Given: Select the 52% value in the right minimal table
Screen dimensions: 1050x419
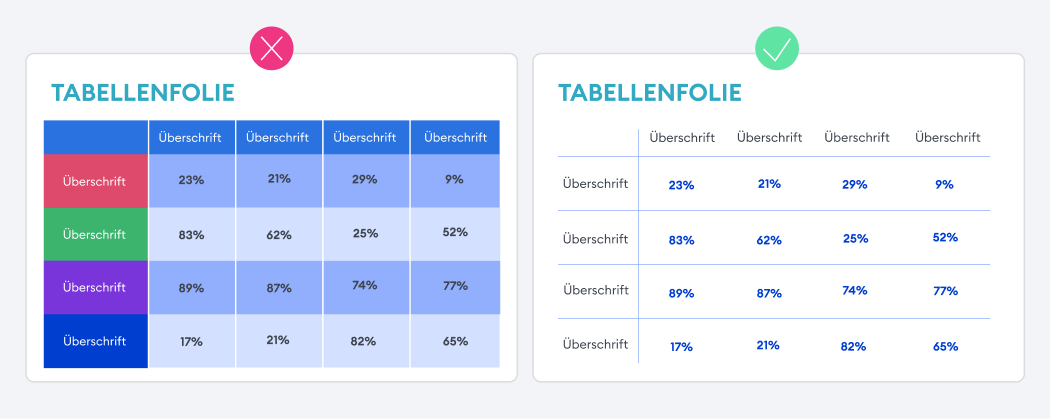Looking at the screenshot, I should [x=945, y=238].
